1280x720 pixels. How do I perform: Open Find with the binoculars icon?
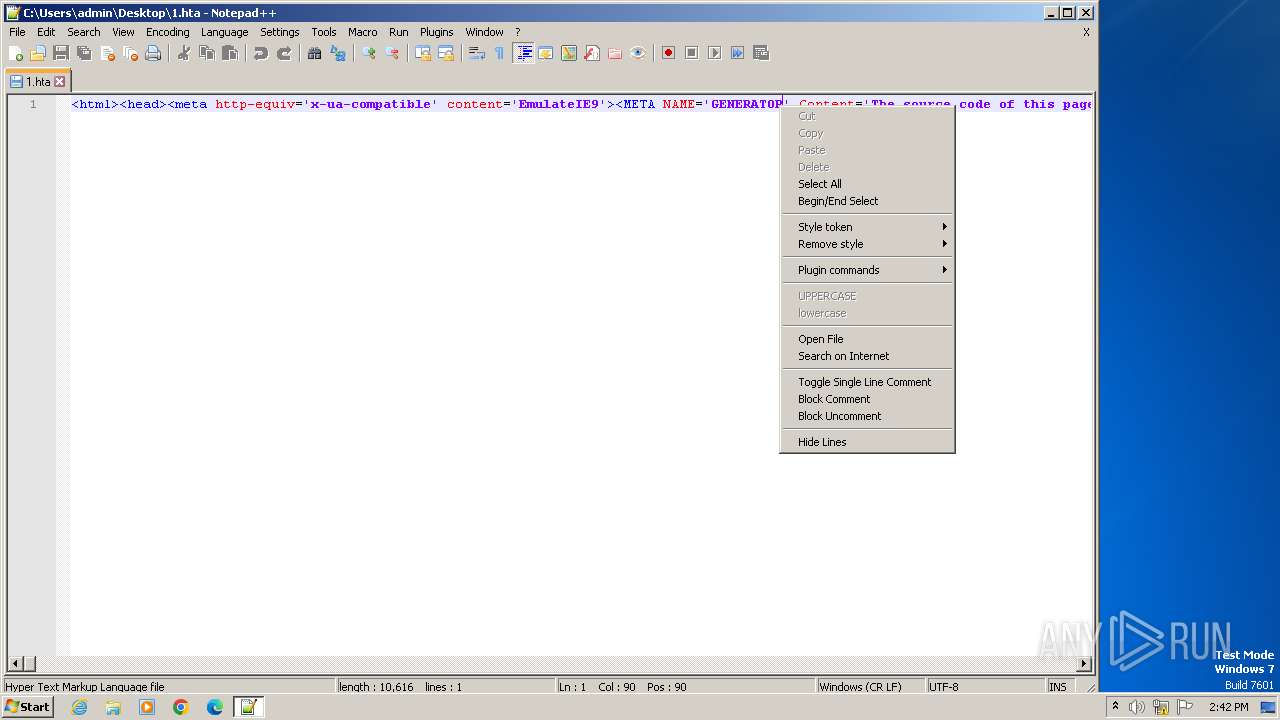point(315,53)
